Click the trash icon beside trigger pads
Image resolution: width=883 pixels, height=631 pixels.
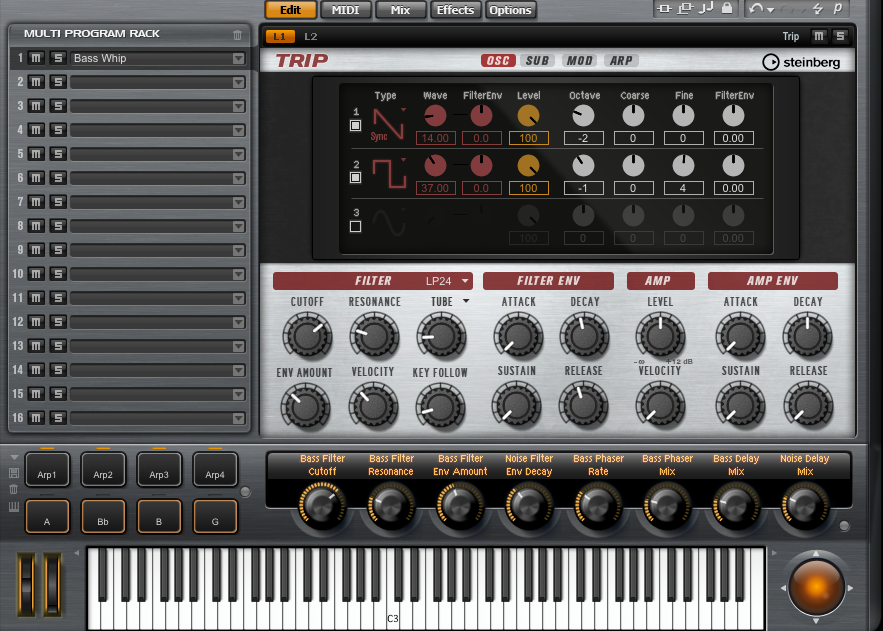click(x=14, y=489)
